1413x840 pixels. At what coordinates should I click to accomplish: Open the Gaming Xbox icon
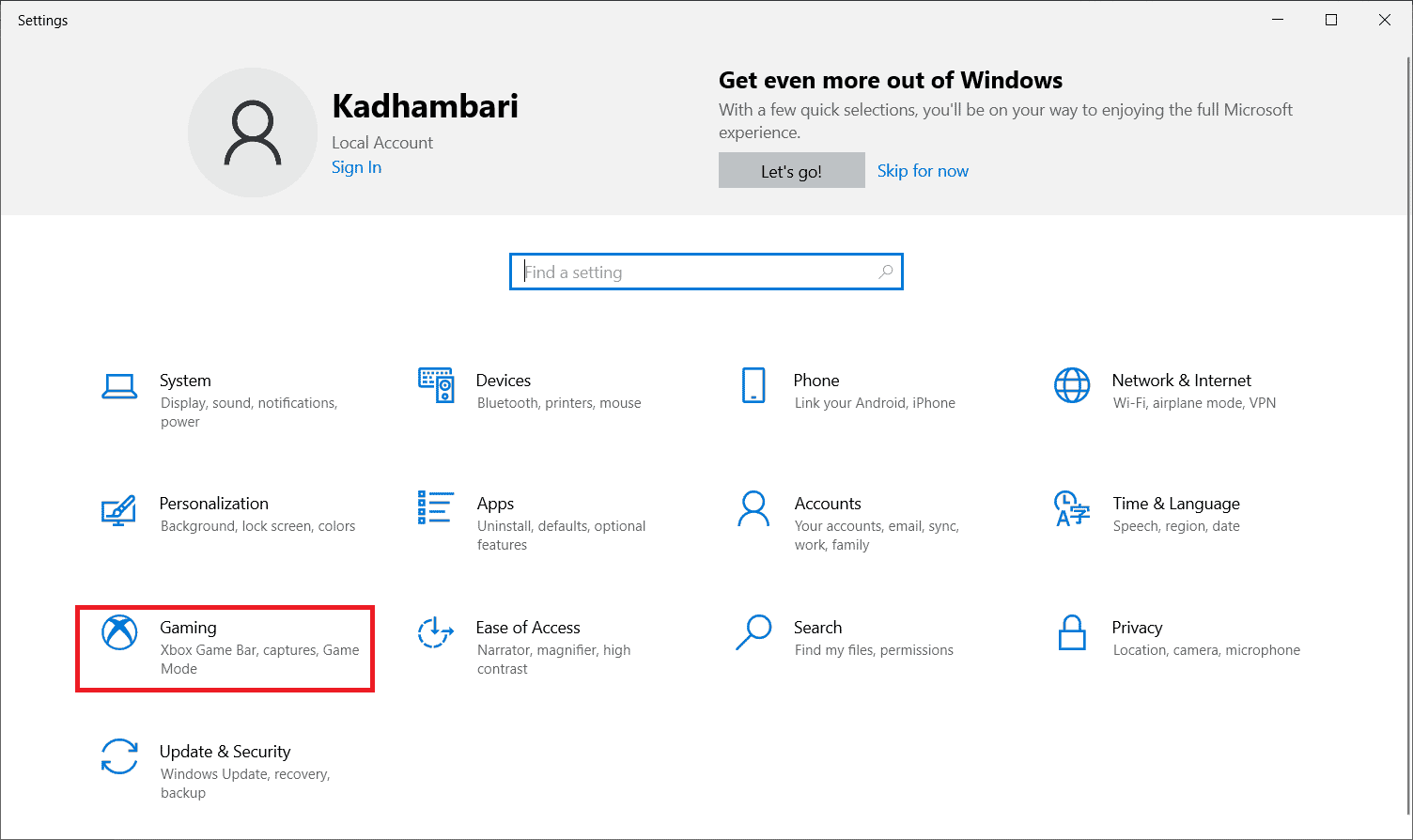coord(119,632)
